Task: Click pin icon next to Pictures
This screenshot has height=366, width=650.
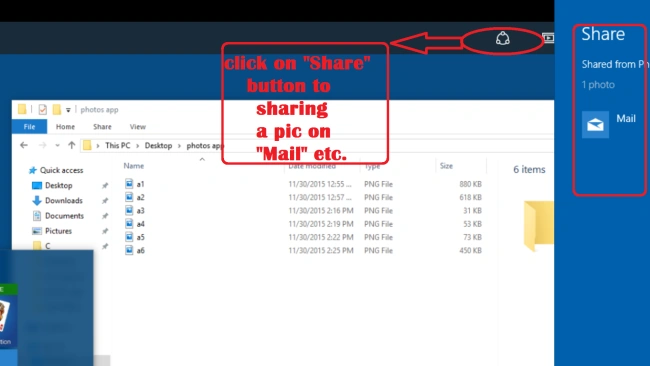Action: click(105, 231)
